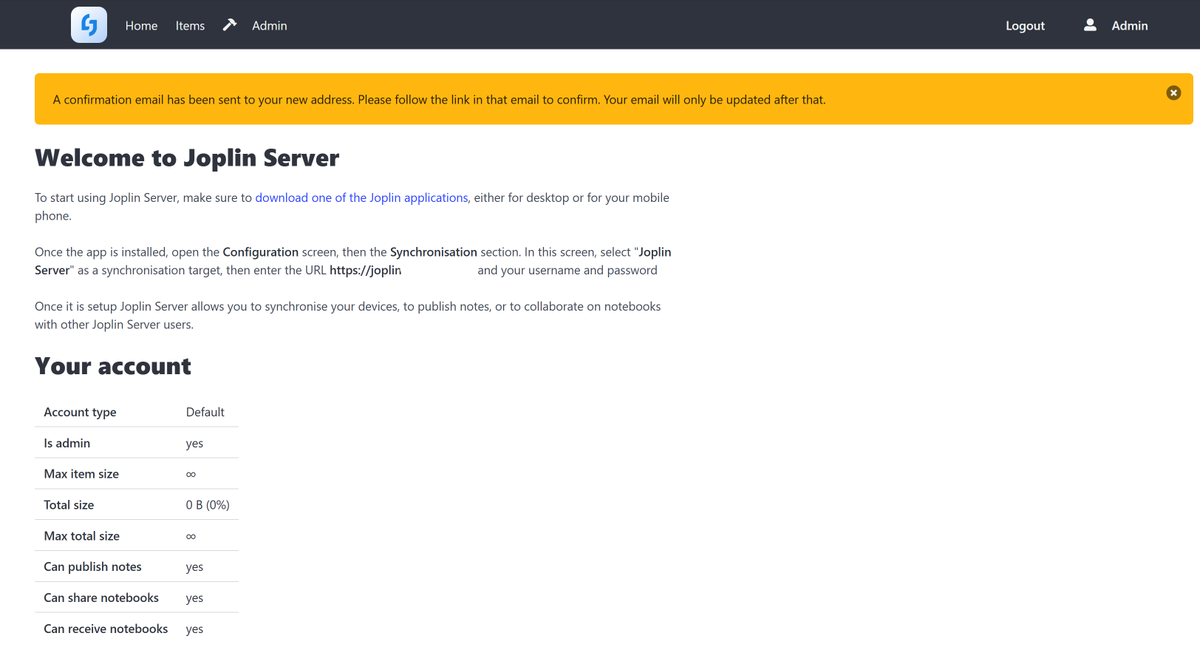Screen dimensions: 1200x653
Task: Select the 'Max total size' label
Action: [x=82, y=536]
